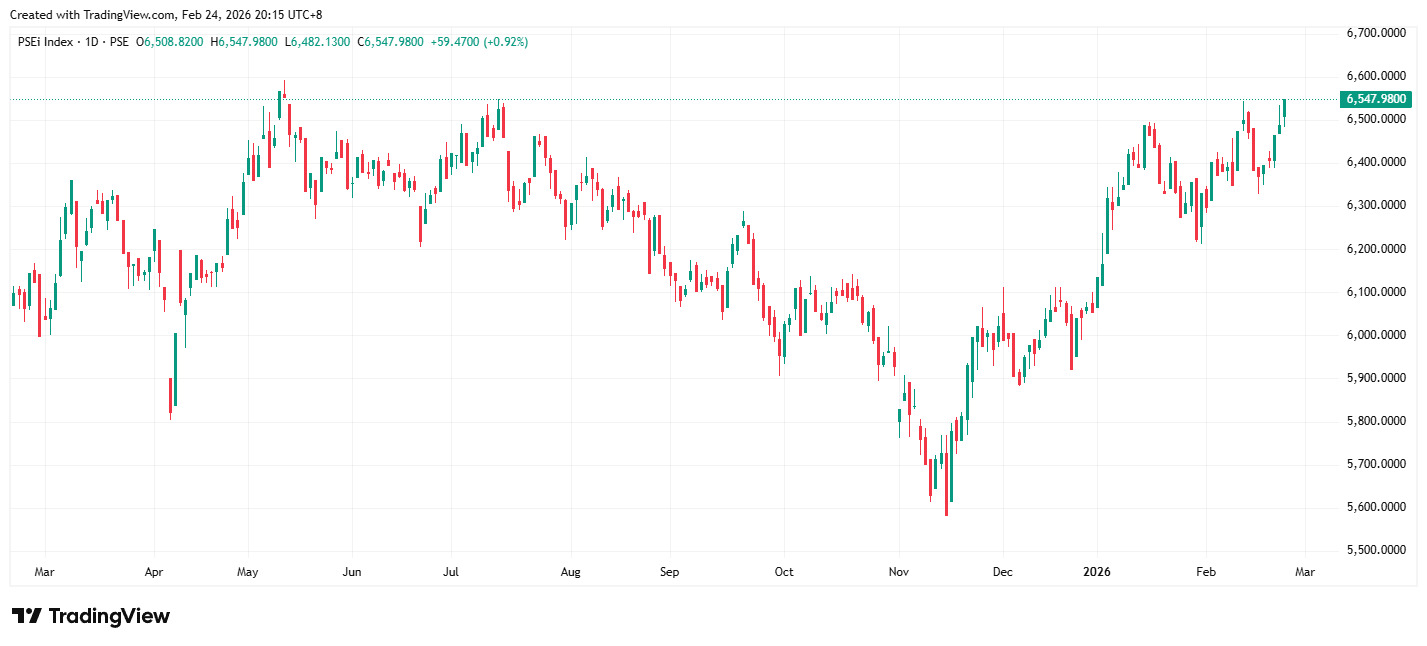Click the Apr label on the time axis

click(x=153, y=572)
